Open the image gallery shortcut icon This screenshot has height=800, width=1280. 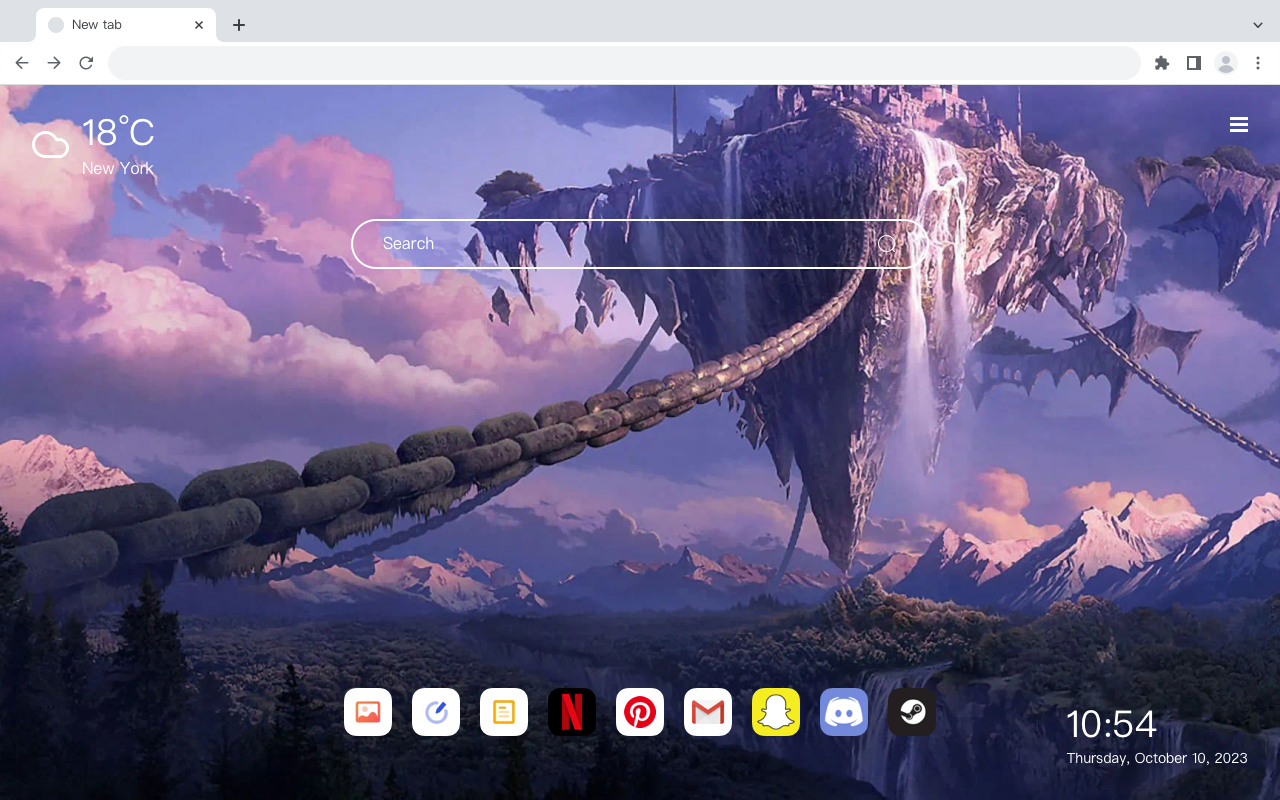point(368,712)
